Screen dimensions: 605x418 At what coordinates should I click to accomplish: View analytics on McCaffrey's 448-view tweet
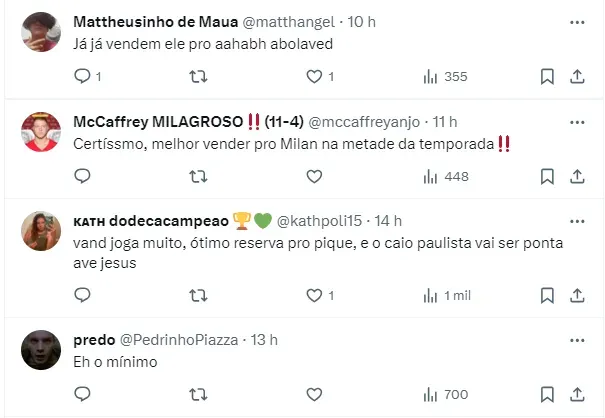445,176
